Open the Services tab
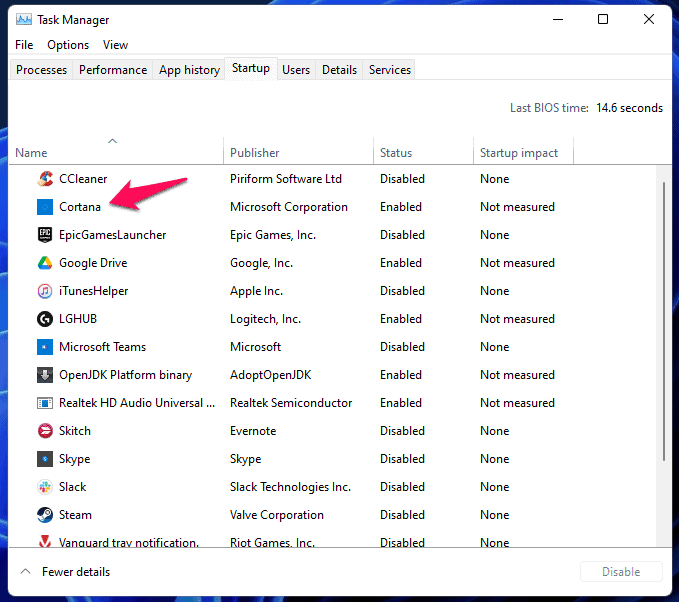The width and height of the screenshot is (679, 602). 389,70
